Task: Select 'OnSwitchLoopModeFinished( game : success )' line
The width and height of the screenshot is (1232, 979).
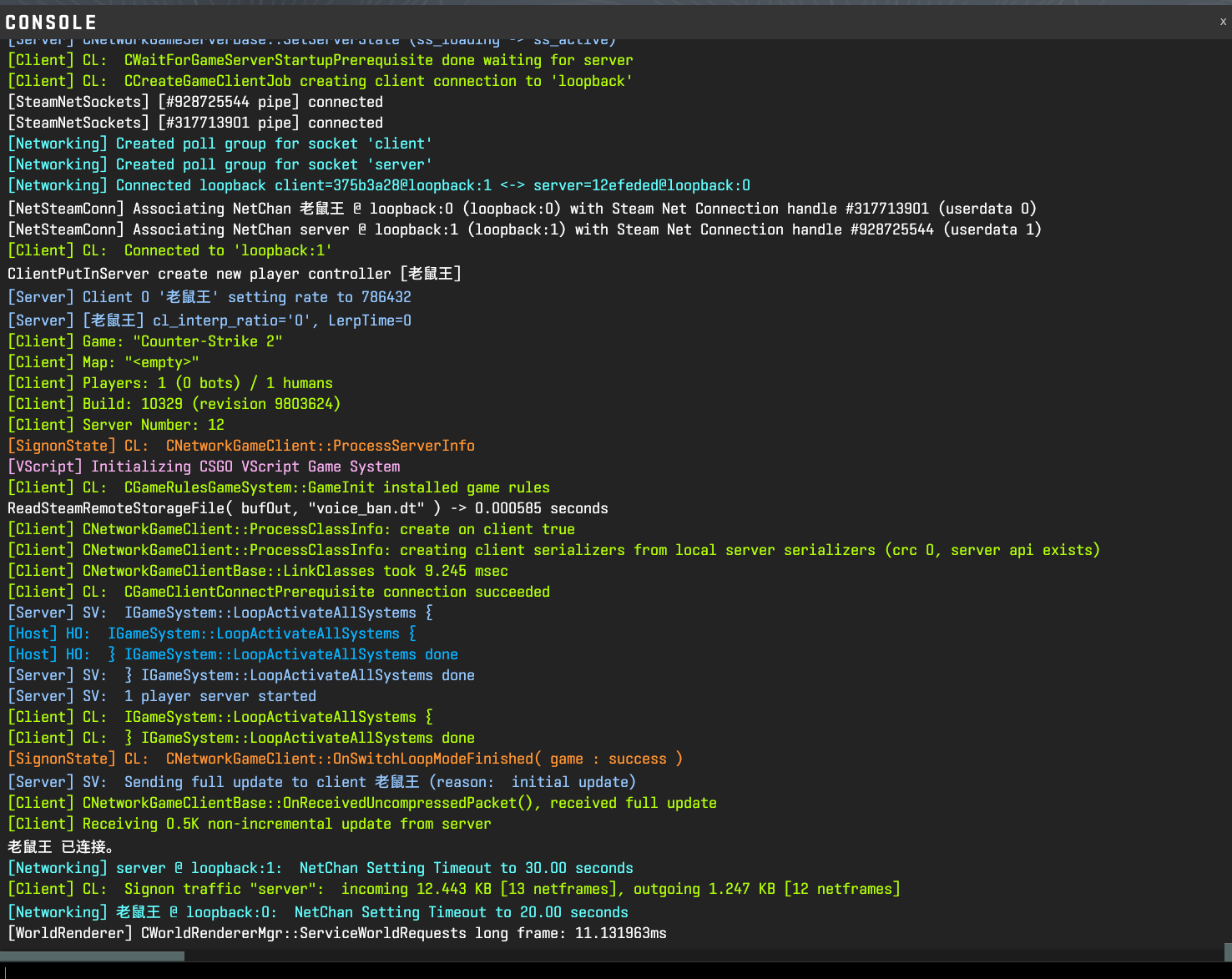Action: click(346, 759)
